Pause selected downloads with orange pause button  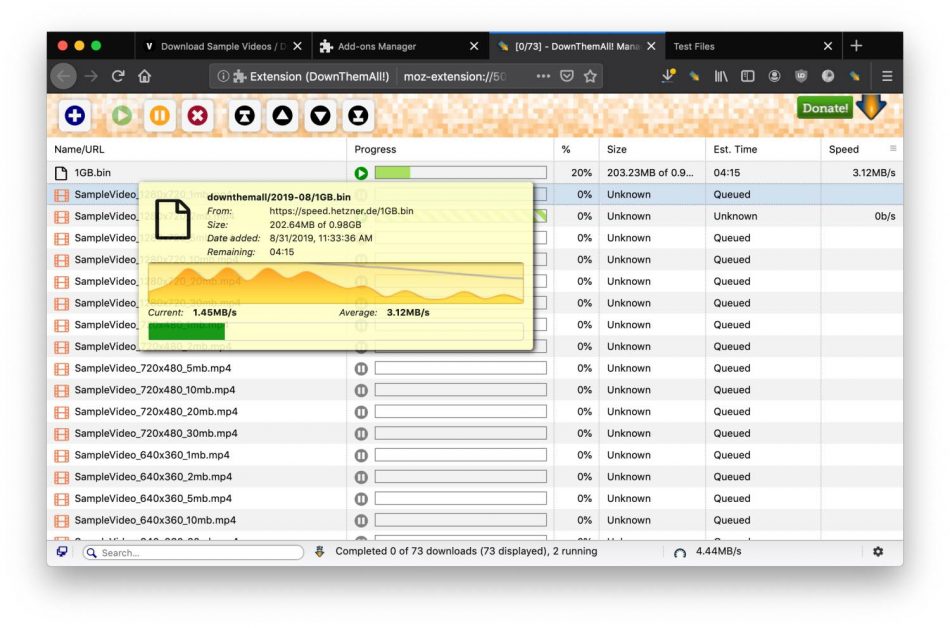point(159,116)
